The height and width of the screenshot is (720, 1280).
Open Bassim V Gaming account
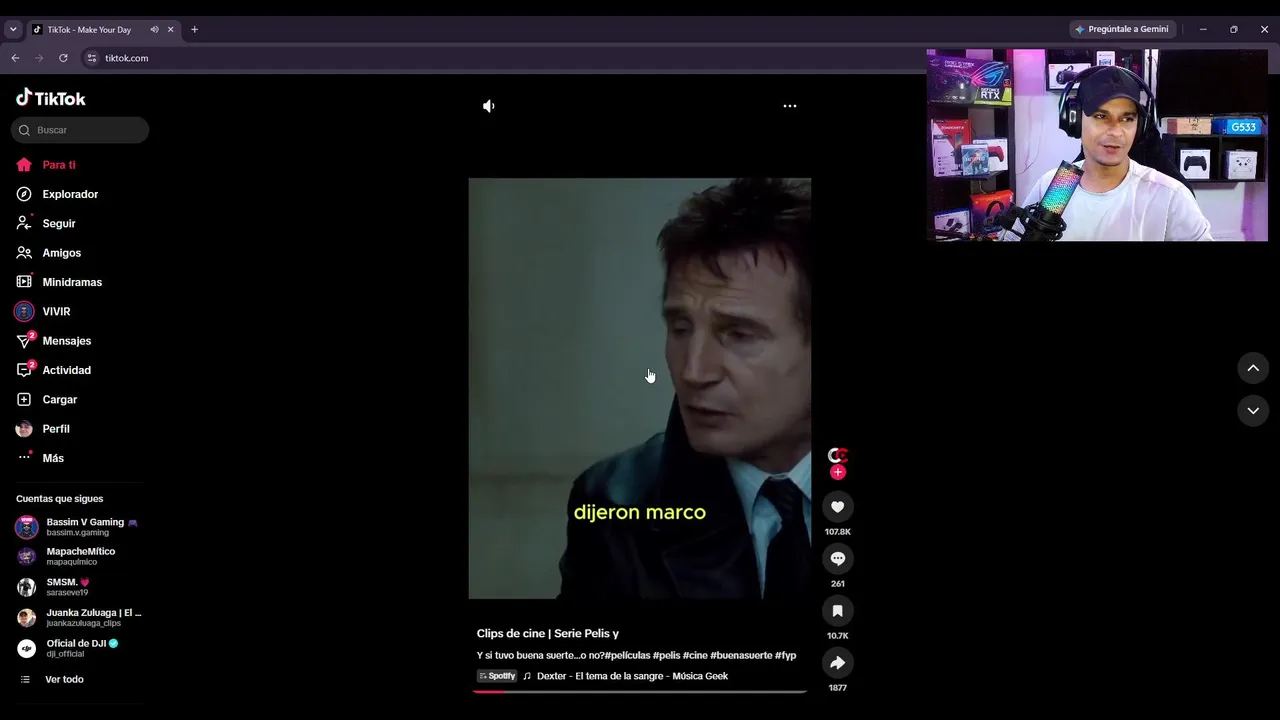coord(78,527)
